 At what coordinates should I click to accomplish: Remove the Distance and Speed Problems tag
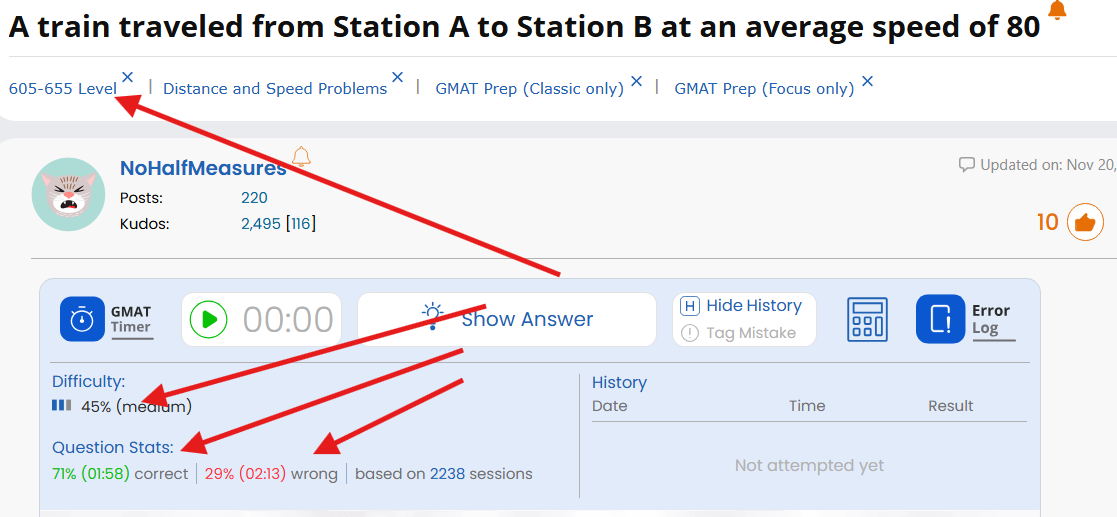(397, 77)
